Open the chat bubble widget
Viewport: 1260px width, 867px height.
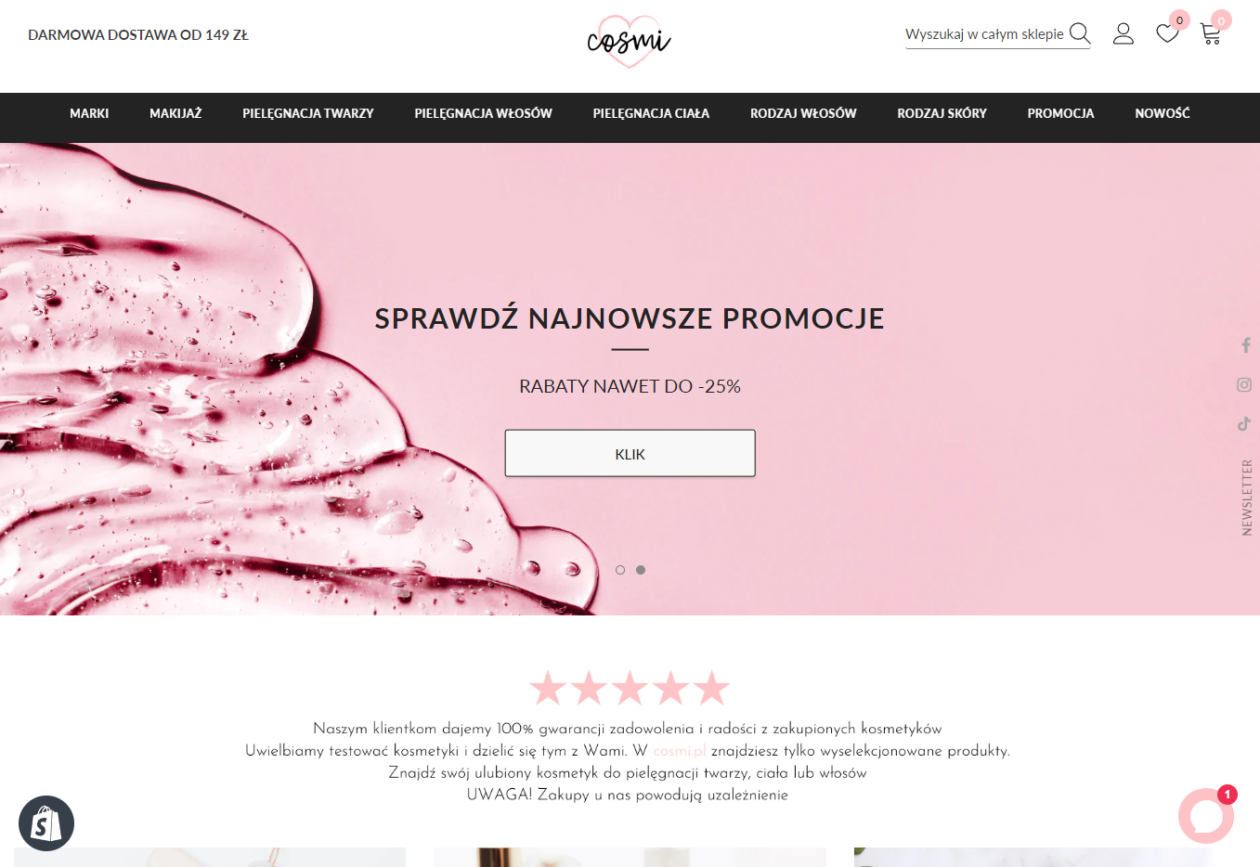point(1205,816)
